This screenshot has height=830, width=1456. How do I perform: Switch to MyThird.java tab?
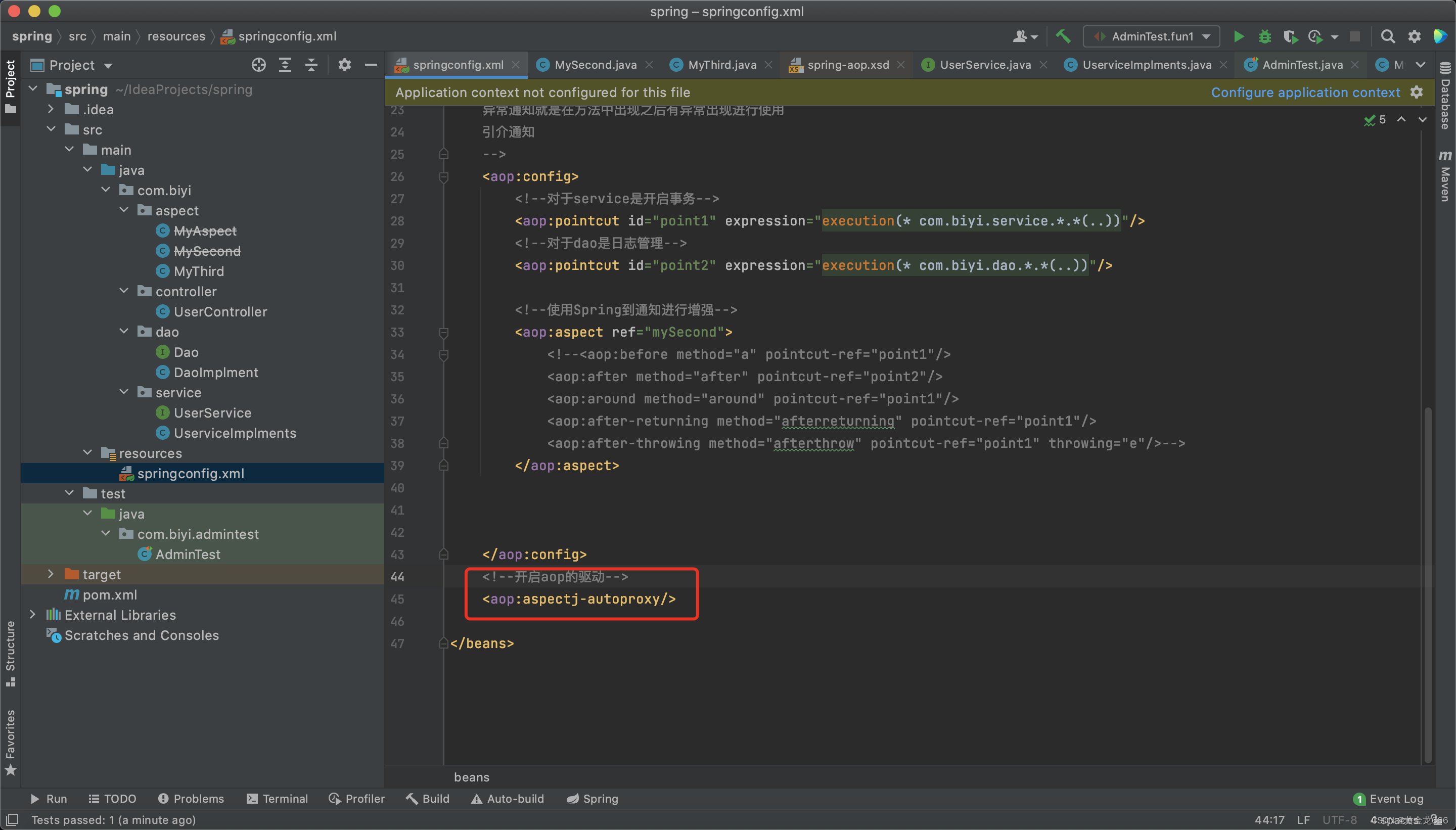(x=721, y=65)
